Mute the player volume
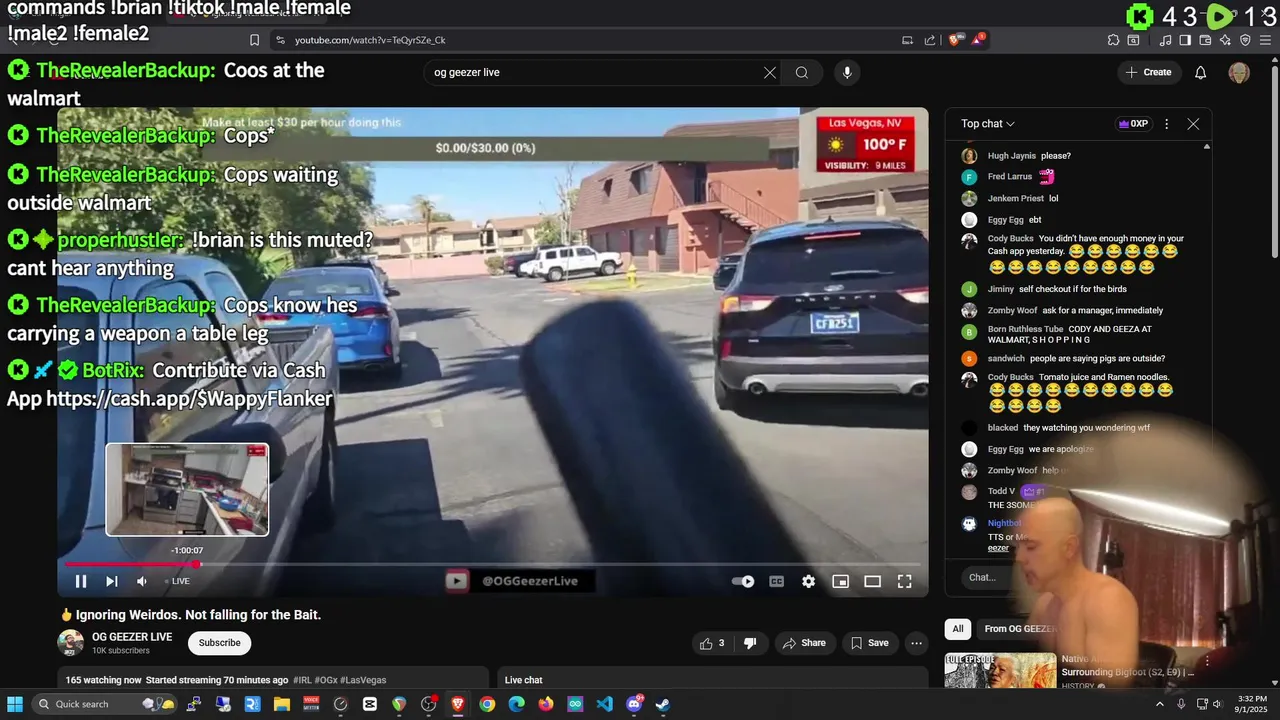This screenshot has width=1280, height=720. pyautogui.click(x=142, y=581)
